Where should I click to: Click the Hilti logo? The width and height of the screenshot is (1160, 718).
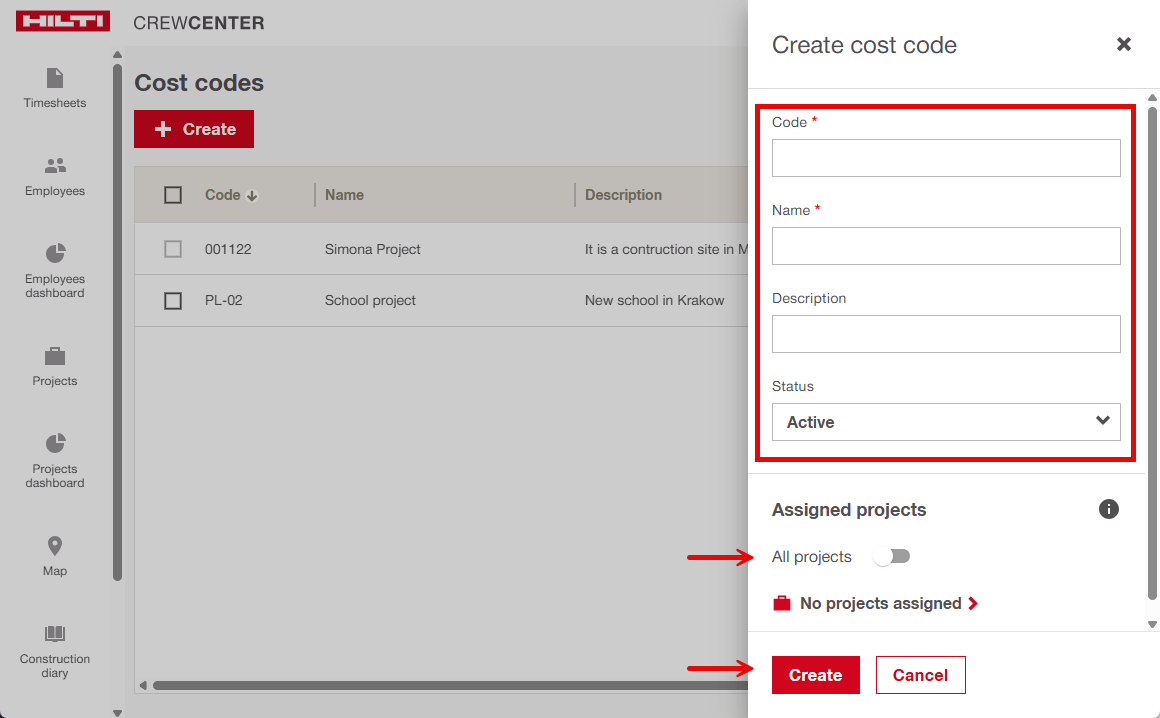[63, 22]
